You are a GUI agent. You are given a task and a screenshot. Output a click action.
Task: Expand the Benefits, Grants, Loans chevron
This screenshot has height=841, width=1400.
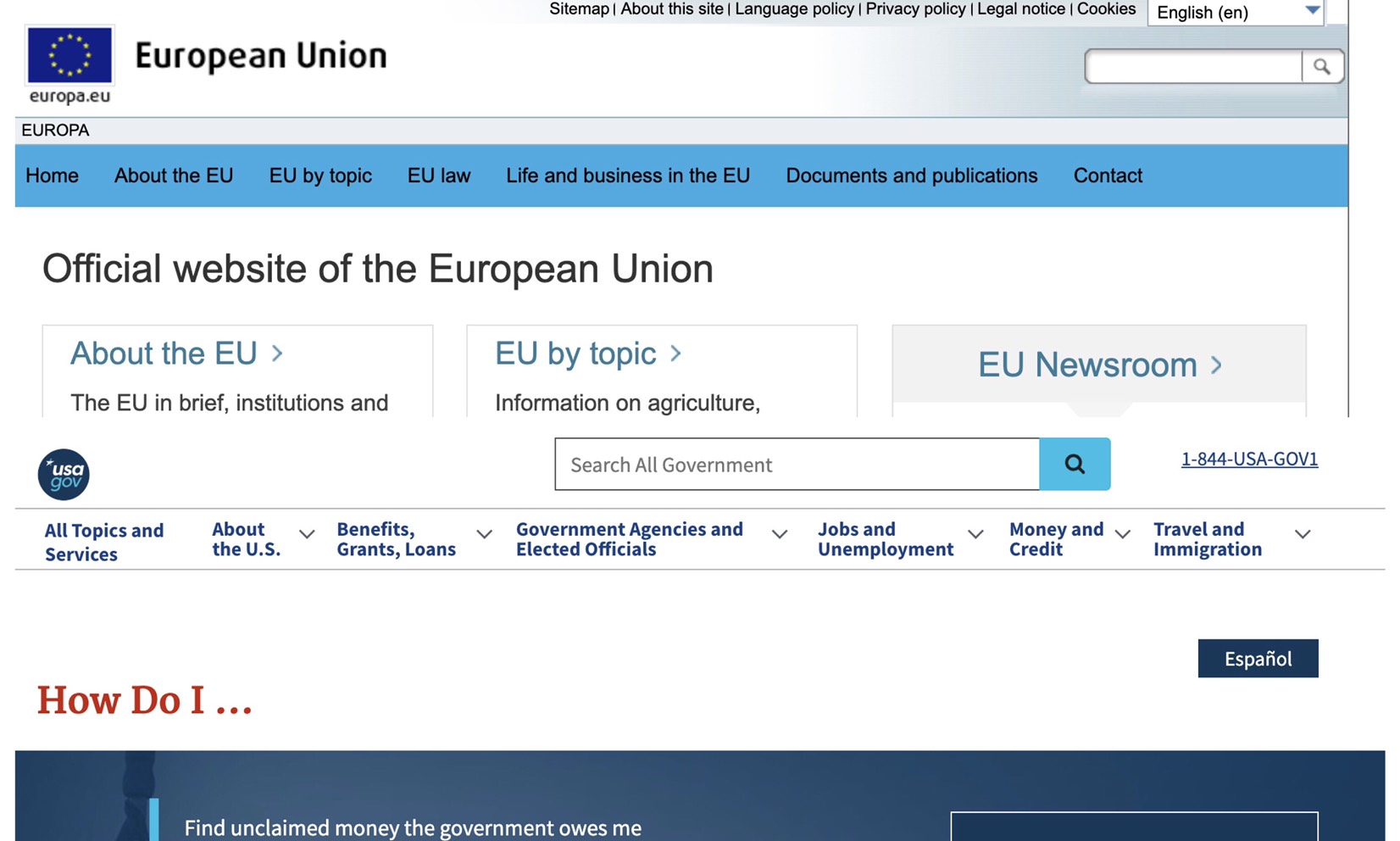484,534
